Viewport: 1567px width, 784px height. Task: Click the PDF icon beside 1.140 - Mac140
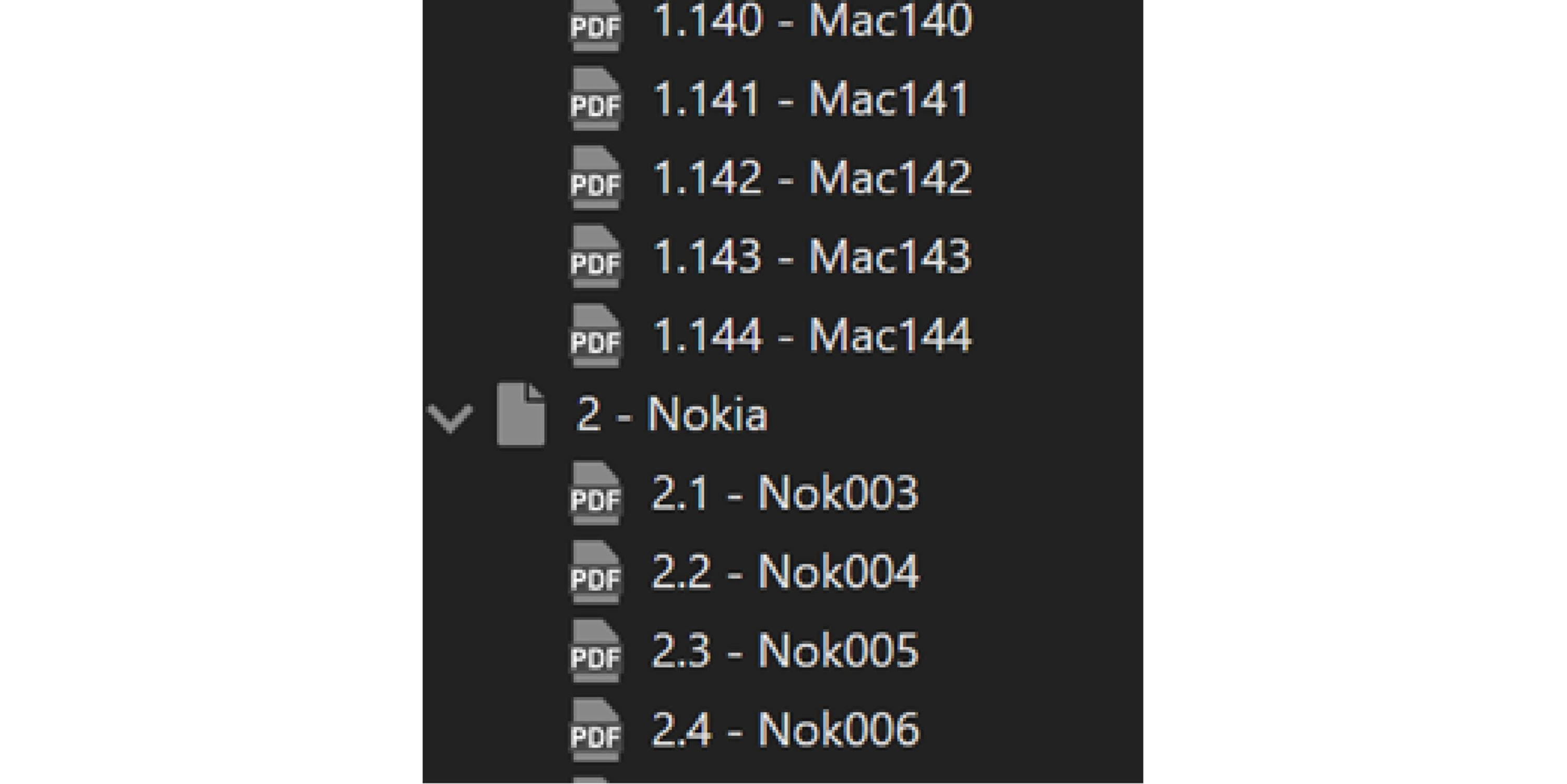595,25
